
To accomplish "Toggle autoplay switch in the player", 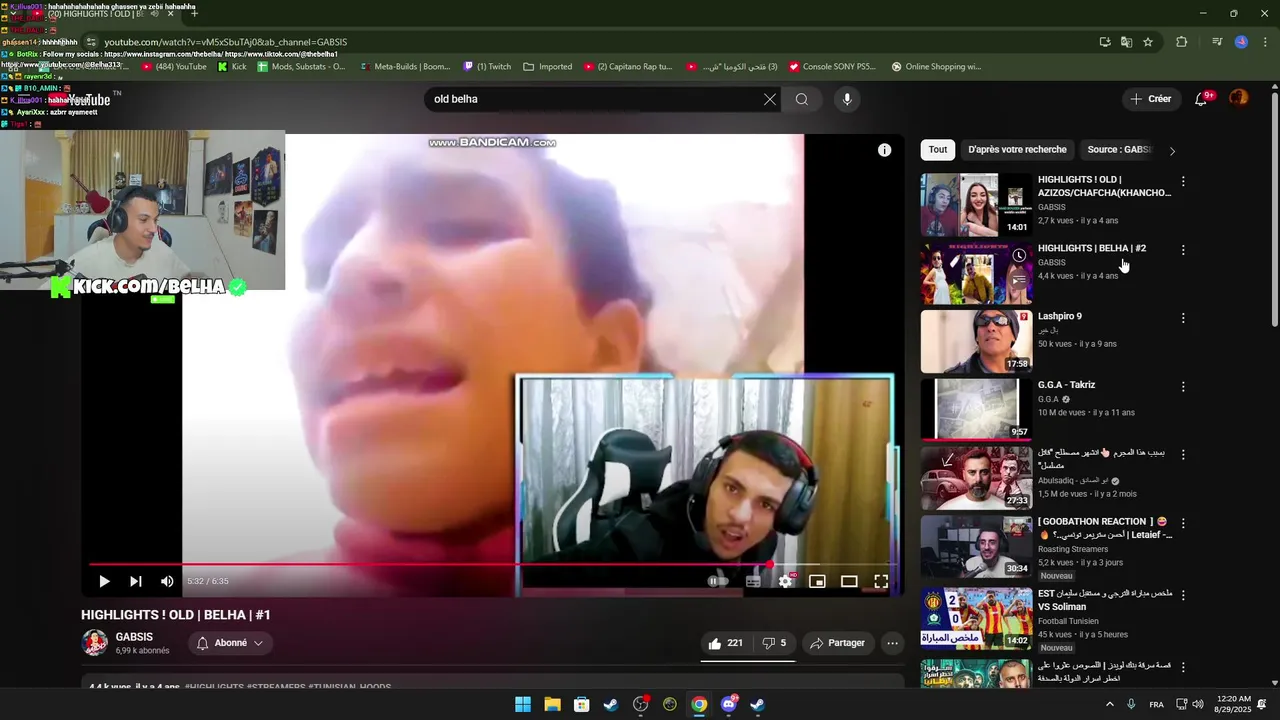I will [718, 581].
